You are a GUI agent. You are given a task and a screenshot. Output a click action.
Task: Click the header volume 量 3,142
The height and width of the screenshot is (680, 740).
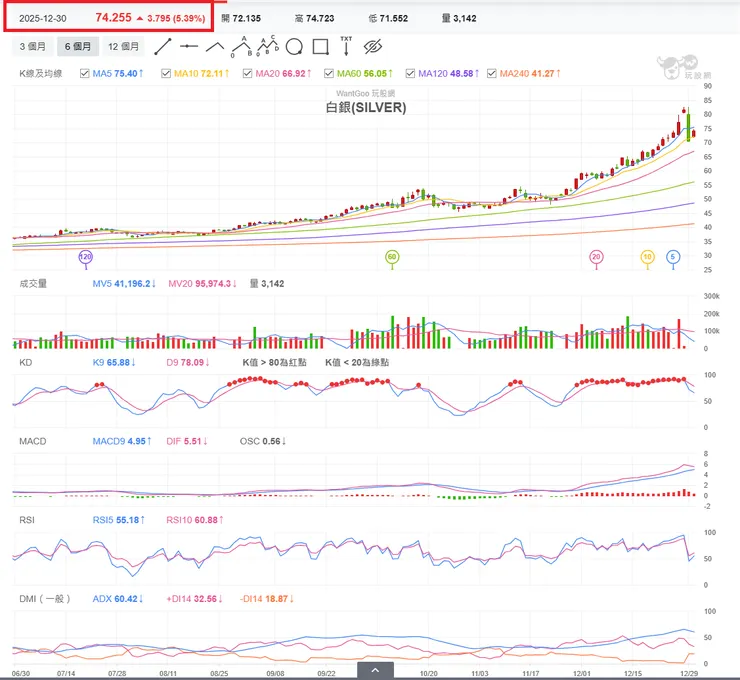tap(459, 18)
